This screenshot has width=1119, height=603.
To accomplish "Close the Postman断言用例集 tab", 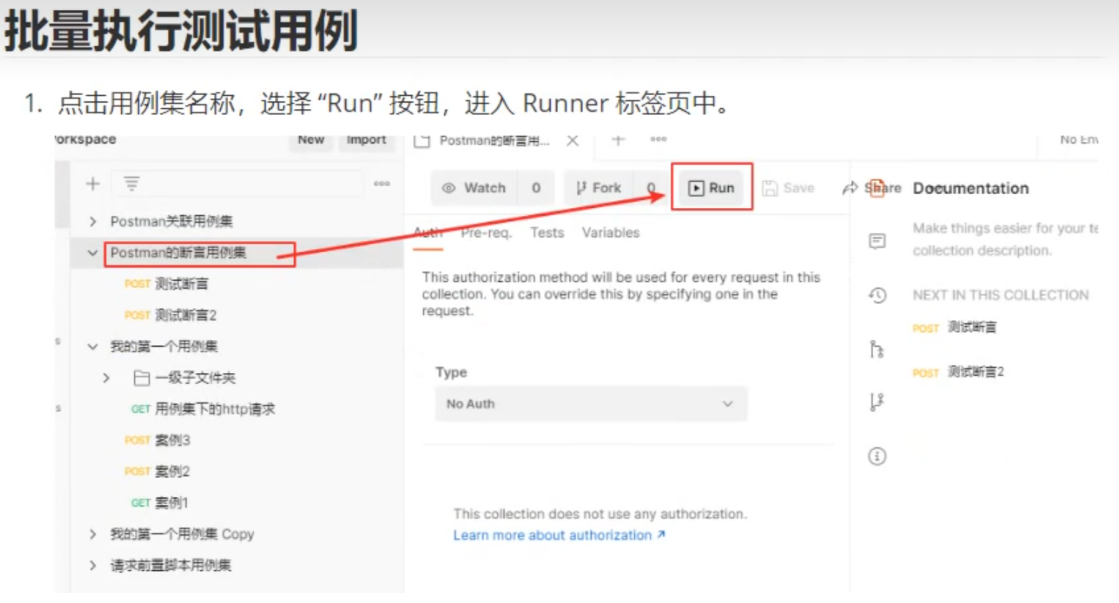I will click(x=572, y=141).
